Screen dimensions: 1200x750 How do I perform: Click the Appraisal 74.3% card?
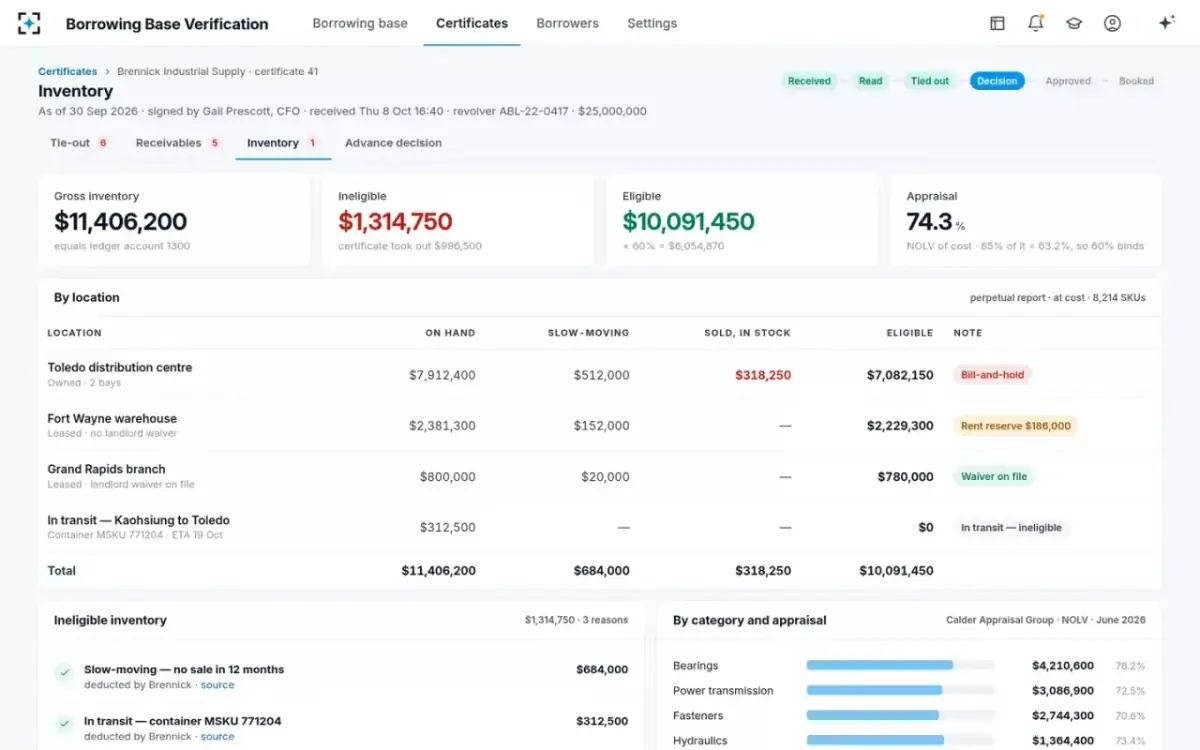click(1026, 221)
